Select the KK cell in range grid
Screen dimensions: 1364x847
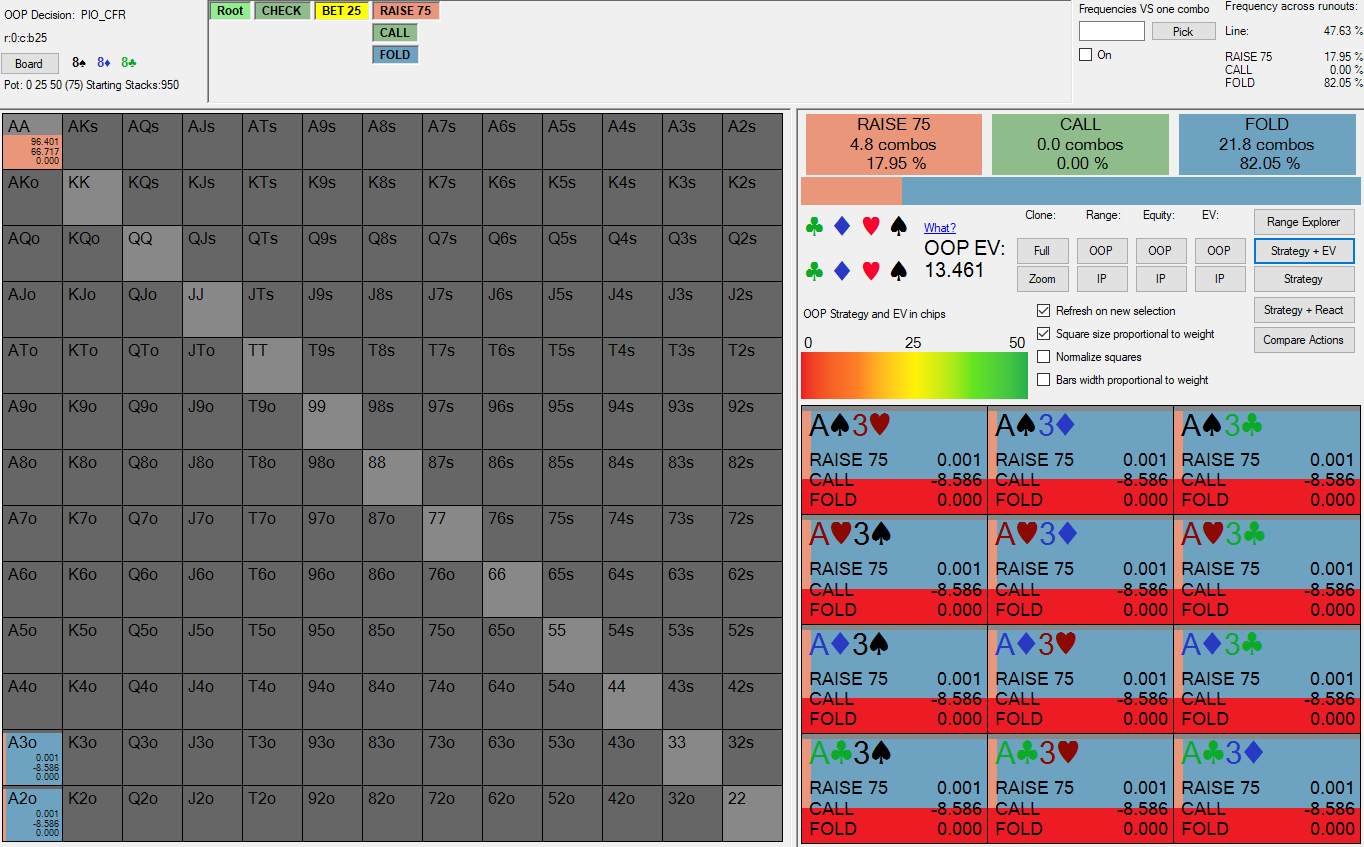click(92, 197)
